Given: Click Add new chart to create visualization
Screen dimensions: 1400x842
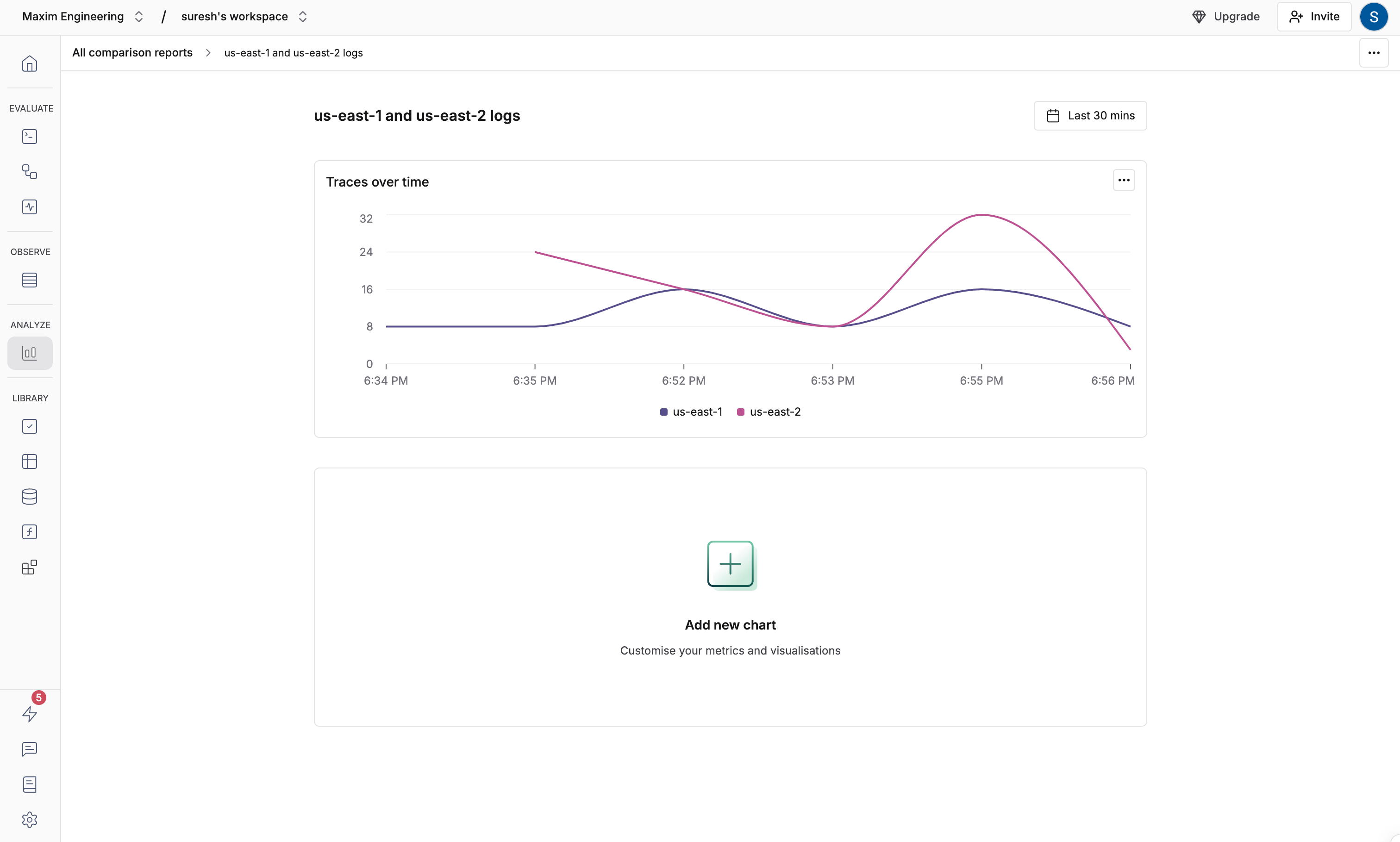Looking at the screenshot, I should coord(730,565).
